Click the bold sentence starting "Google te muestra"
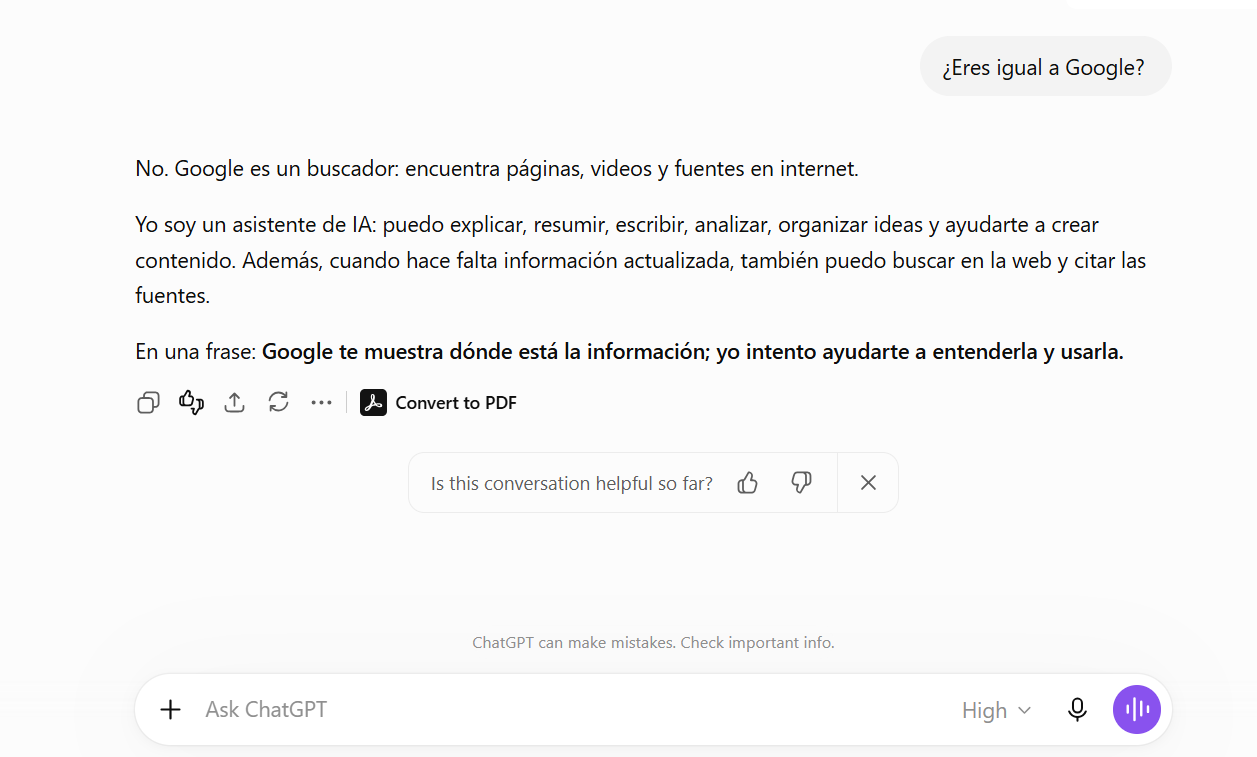Viewport: 1257px width, 757px height. click(x=693, y=352)
